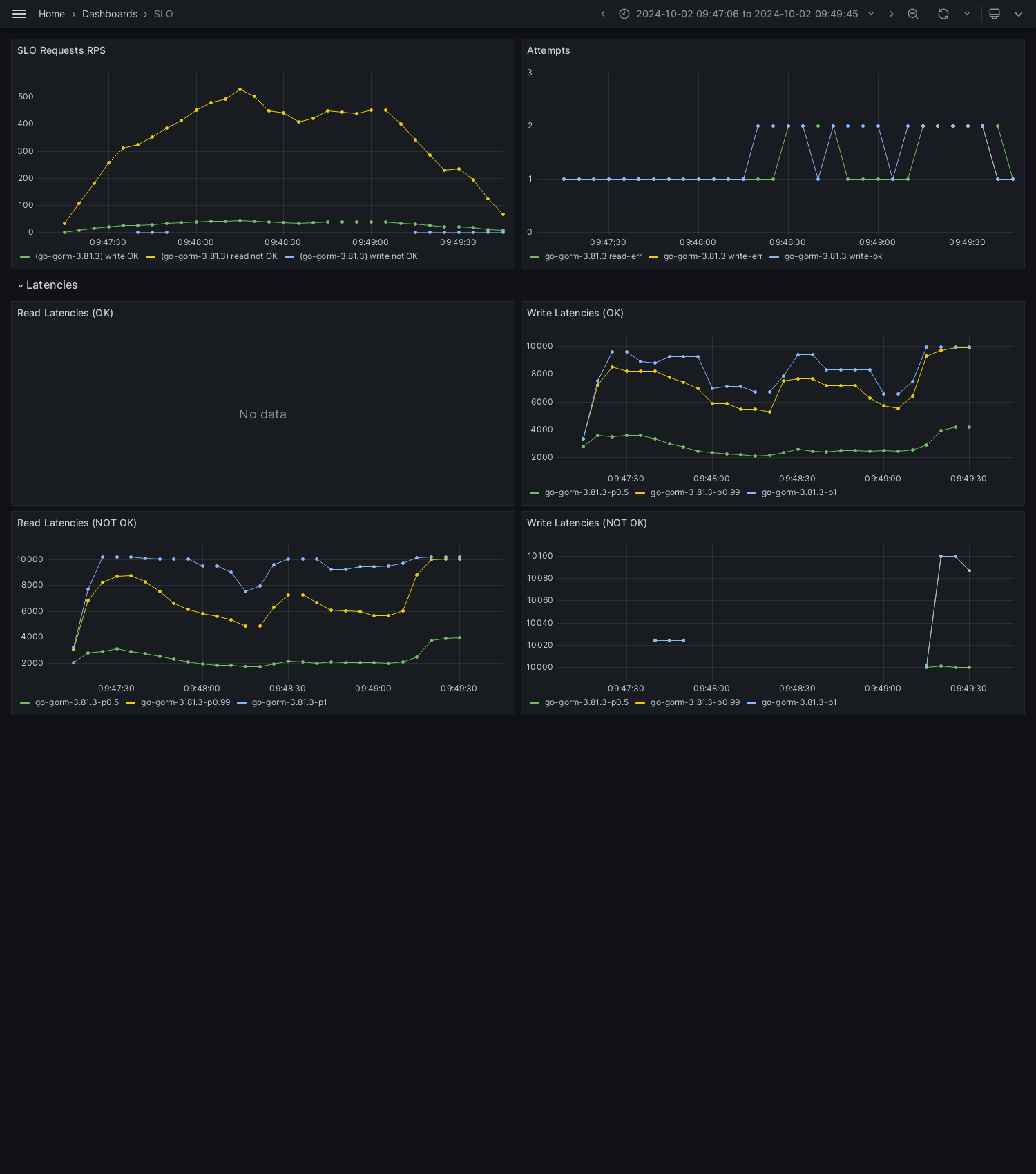1036x1174 pixels.
Task: Toggle p0.5 series in Write Latencies (OK)
Action: tap(586, 492)
